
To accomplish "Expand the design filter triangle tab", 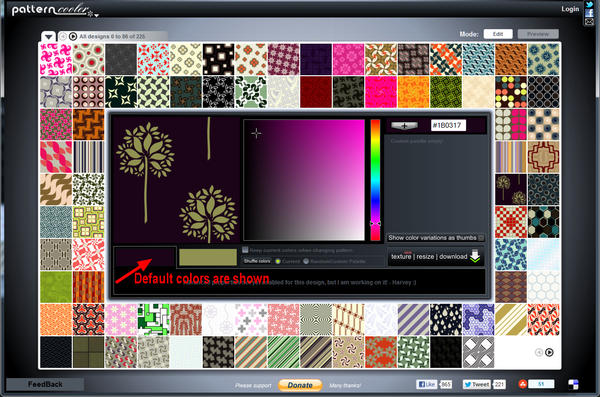I will [49, 37].
